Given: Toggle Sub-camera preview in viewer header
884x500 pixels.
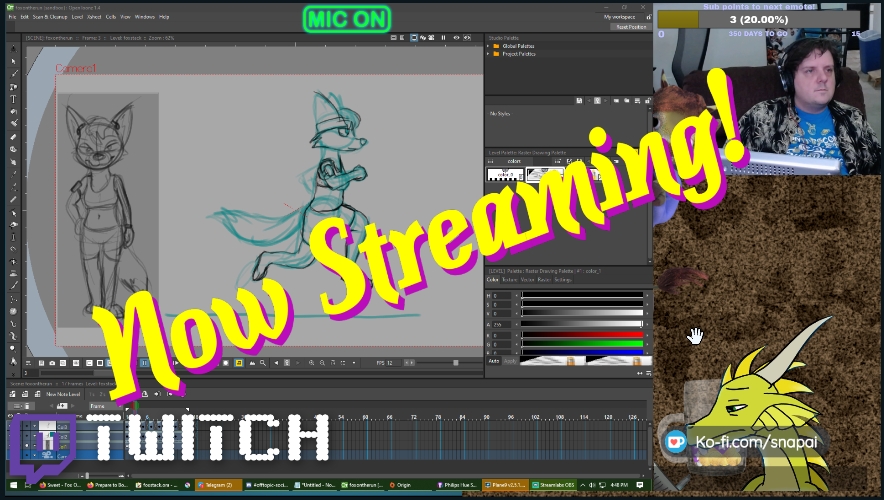Looking at the screenshot, I should click(467, 38).
